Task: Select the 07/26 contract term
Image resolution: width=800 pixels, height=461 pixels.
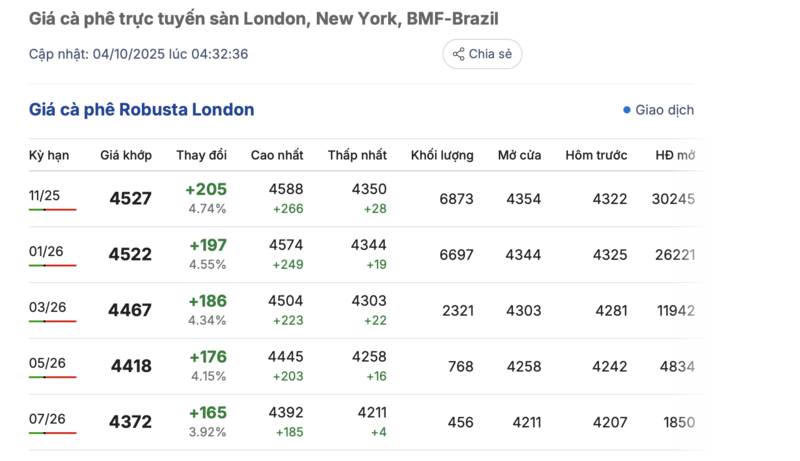Action: (x=47, y=420)
